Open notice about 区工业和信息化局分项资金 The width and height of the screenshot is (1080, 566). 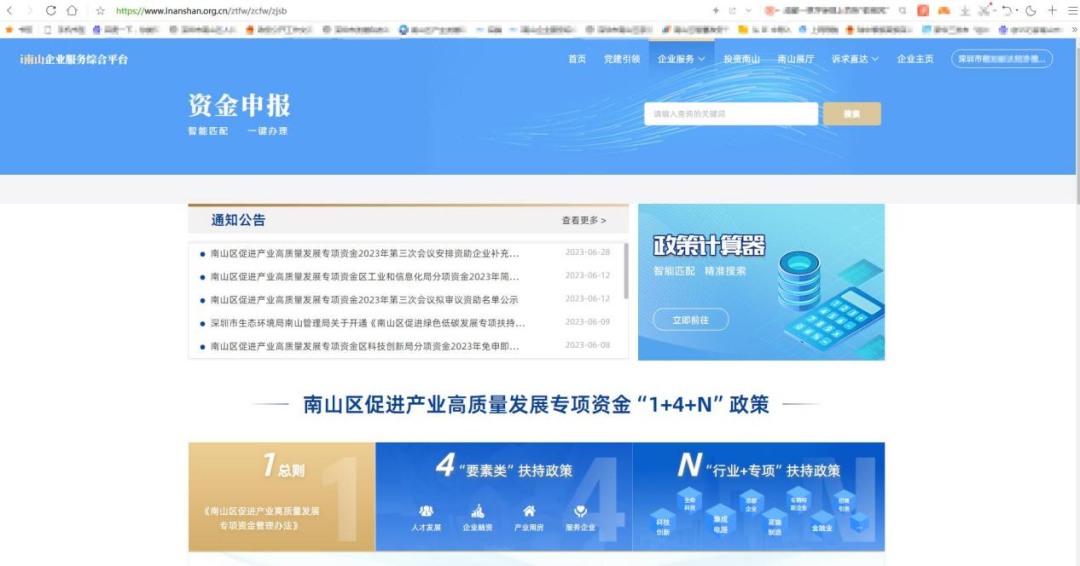pos(364,277)
